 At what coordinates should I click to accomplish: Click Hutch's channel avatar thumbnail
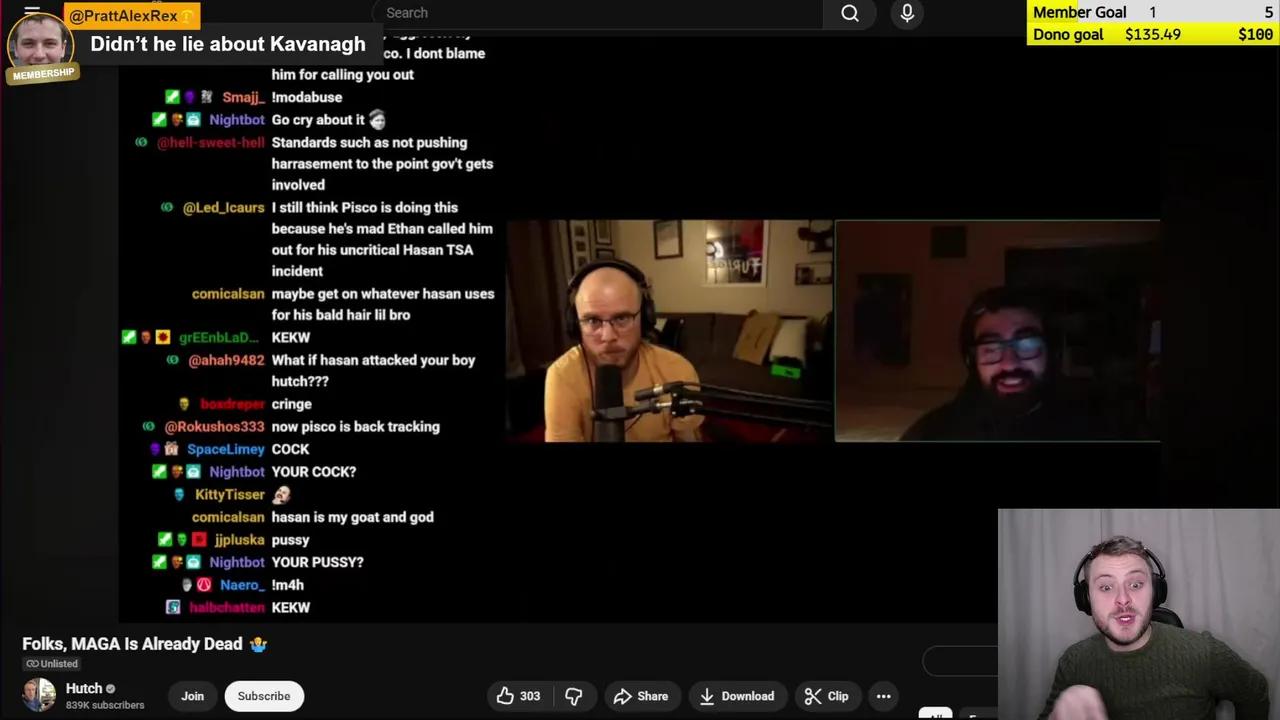click(x=38, y=695)
